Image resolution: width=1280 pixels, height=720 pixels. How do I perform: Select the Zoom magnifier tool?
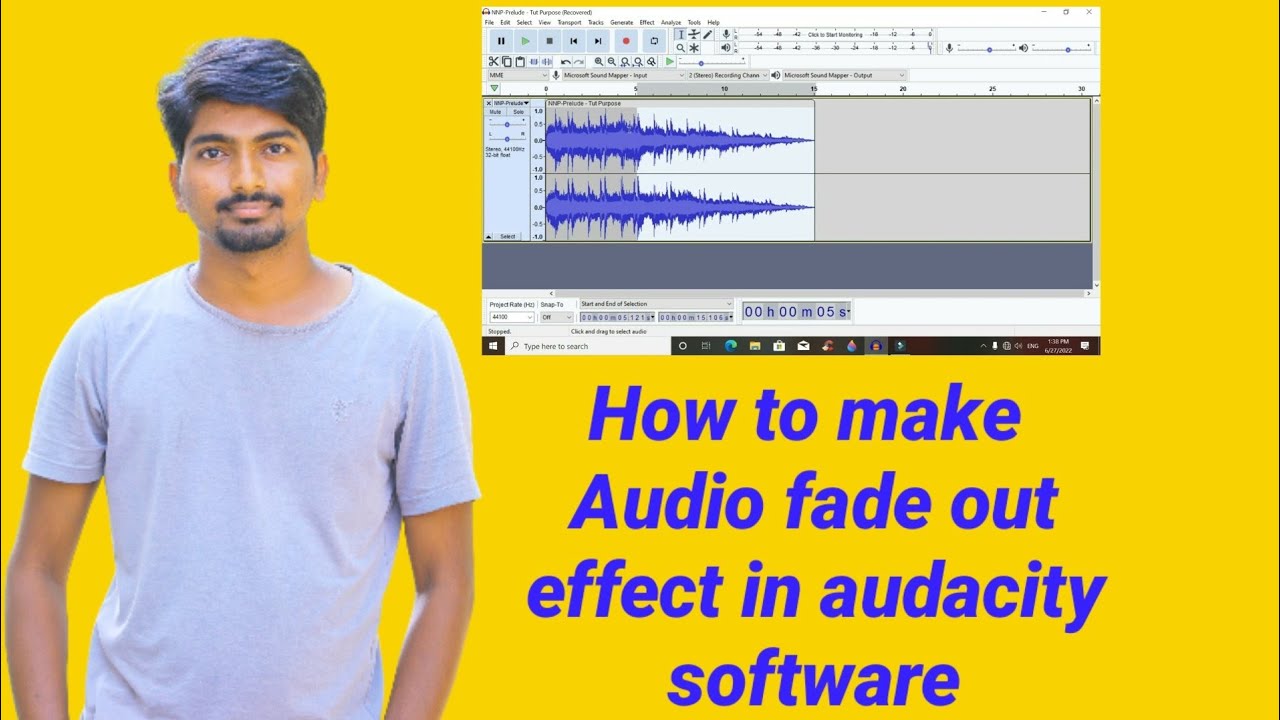coord(681,48)
